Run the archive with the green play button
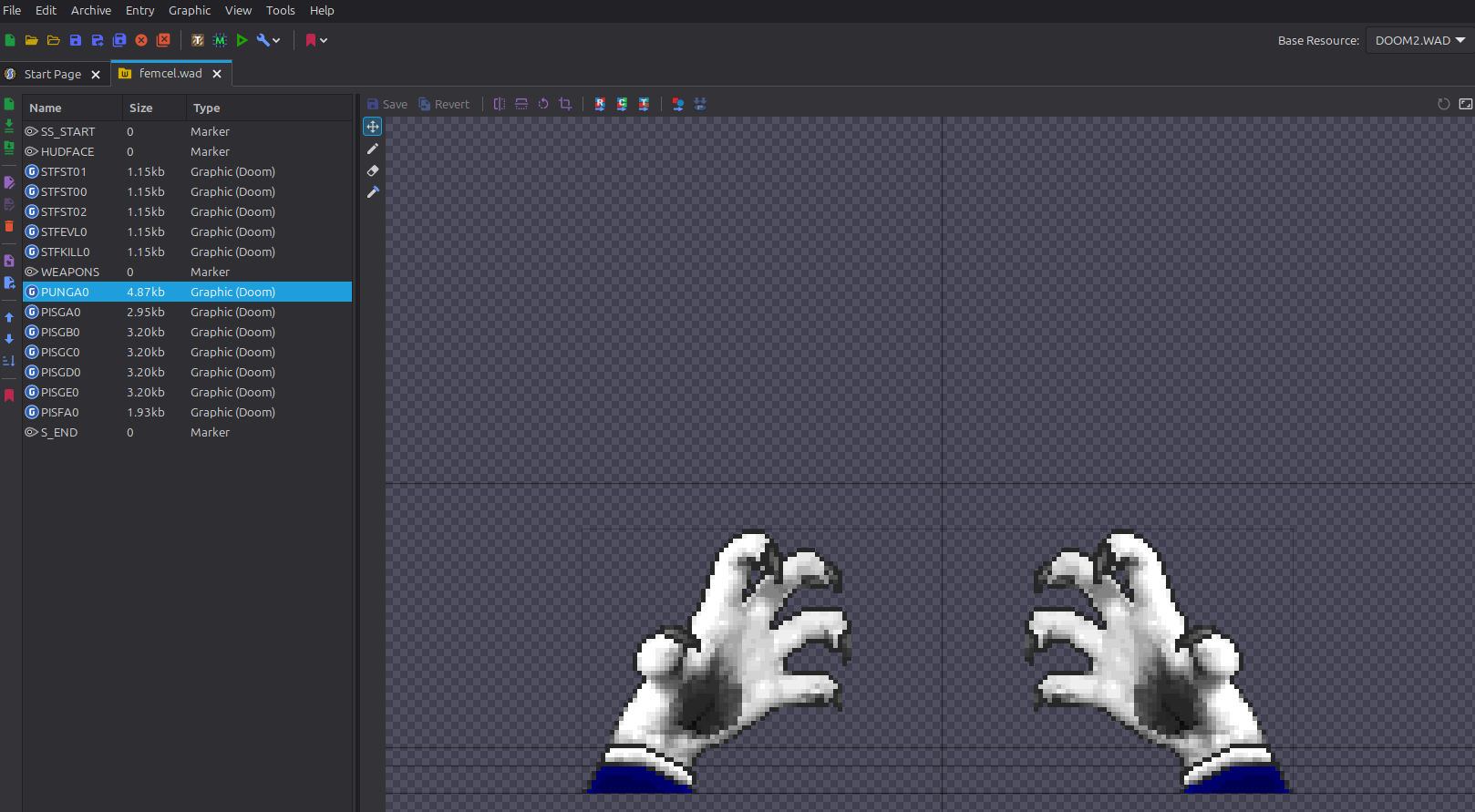The height and width of the screenshot is (812, 1475). (242, 40)
